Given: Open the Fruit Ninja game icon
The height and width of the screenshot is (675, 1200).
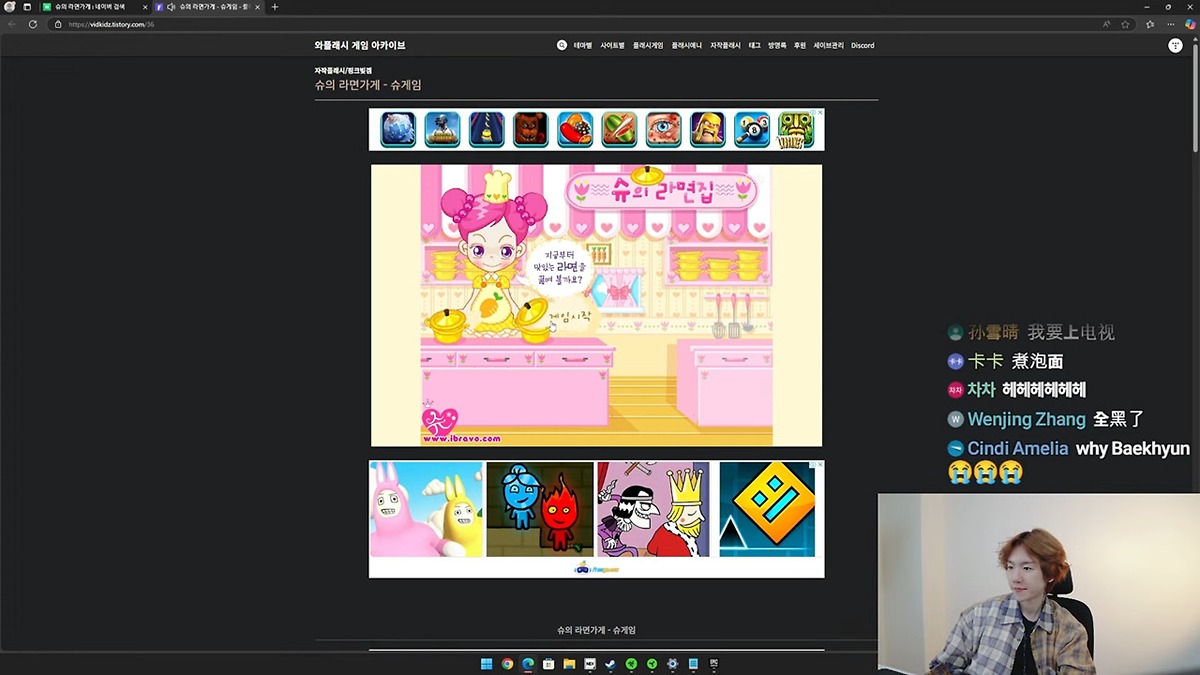Looking at the screenshot, I should tap(618, 129).
